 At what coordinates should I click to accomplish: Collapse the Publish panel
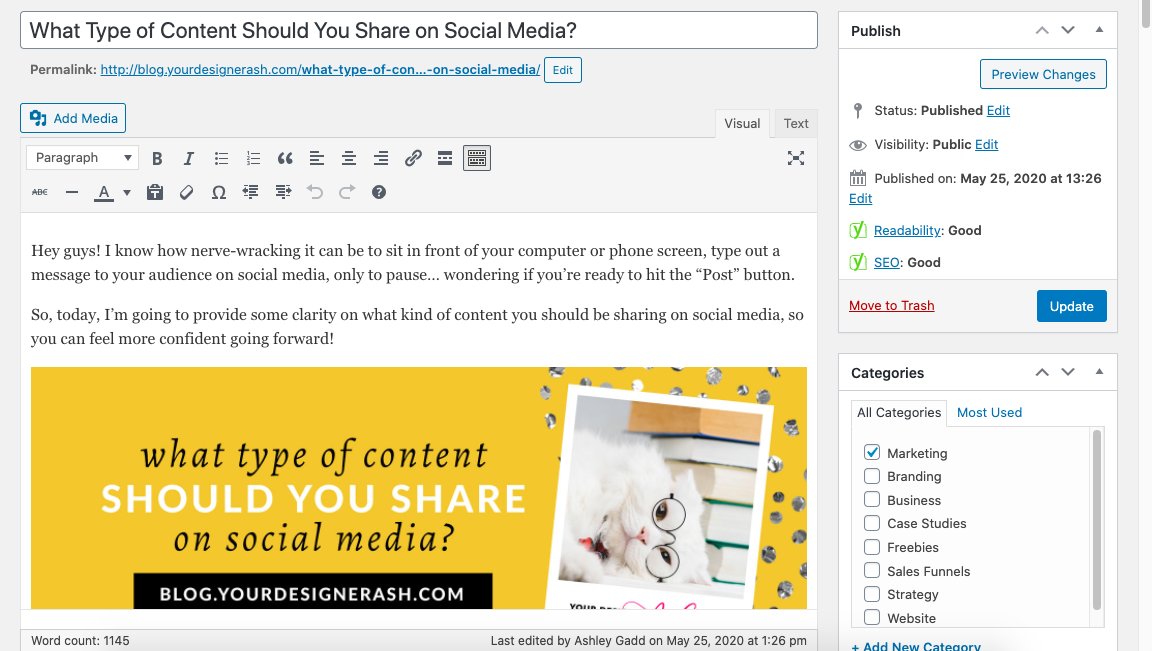pos(1099,30)
